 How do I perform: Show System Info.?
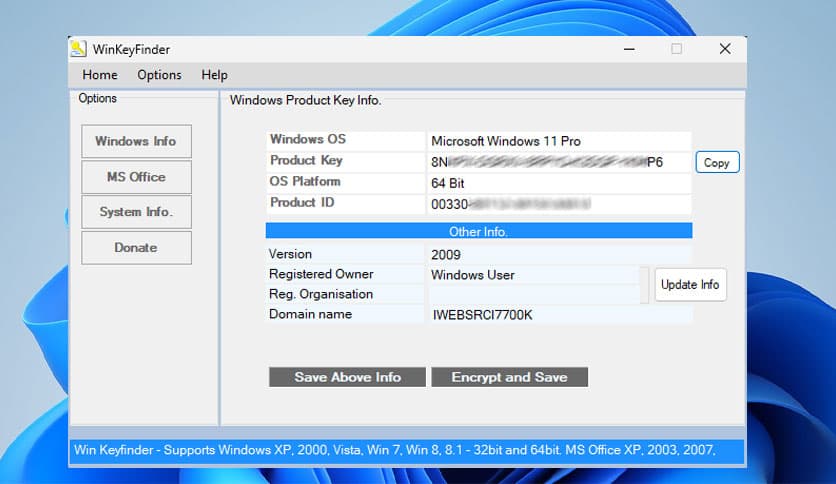136,212
